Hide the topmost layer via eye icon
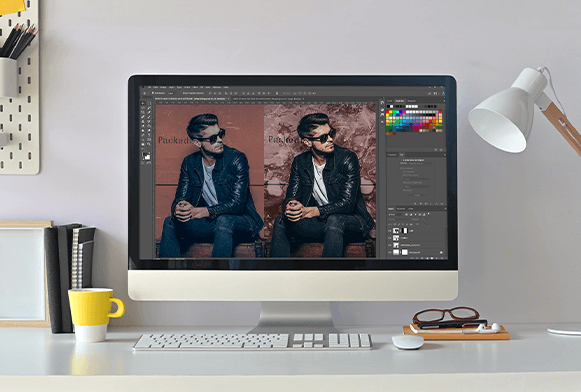The width and height of the screenshot is (581, 392). pyautogui.click(x=389, y=231)
